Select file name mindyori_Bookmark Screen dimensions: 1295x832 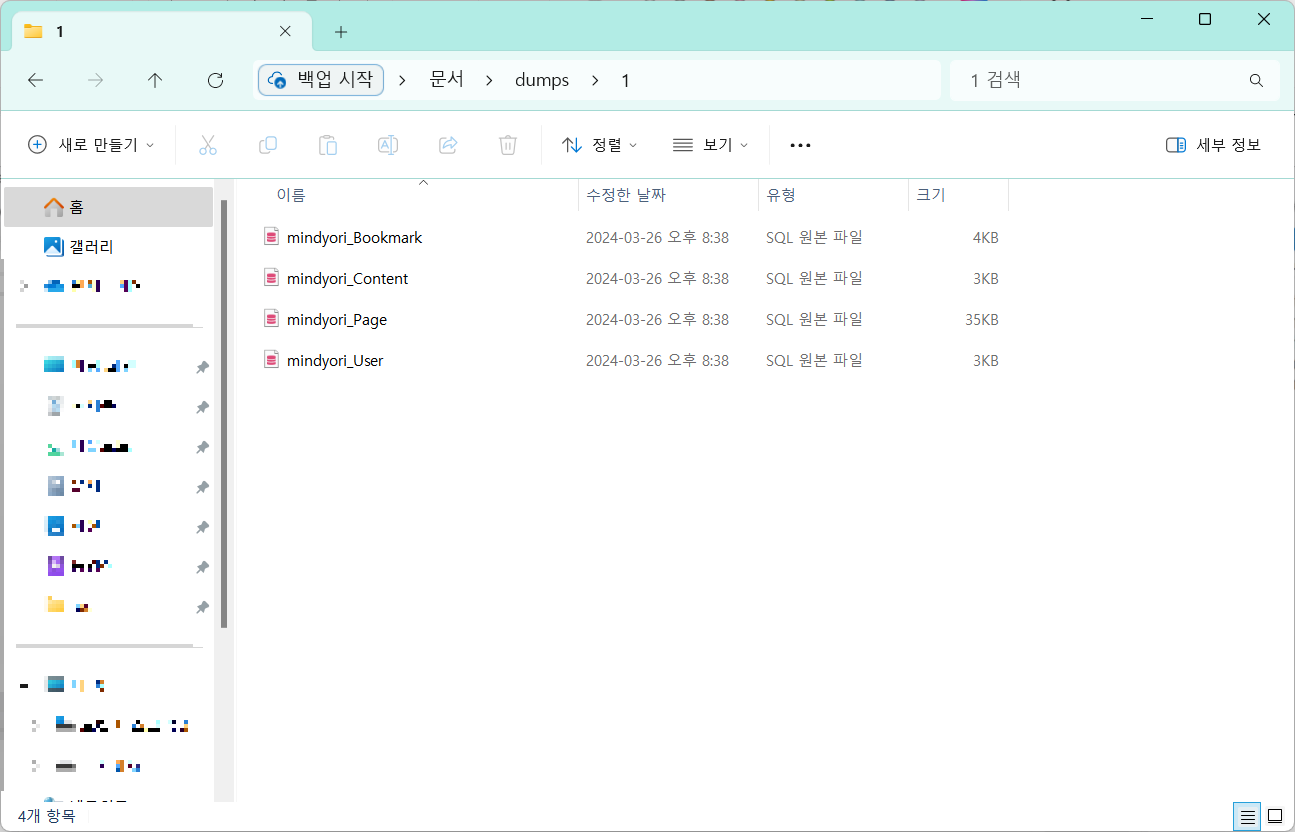354,238
